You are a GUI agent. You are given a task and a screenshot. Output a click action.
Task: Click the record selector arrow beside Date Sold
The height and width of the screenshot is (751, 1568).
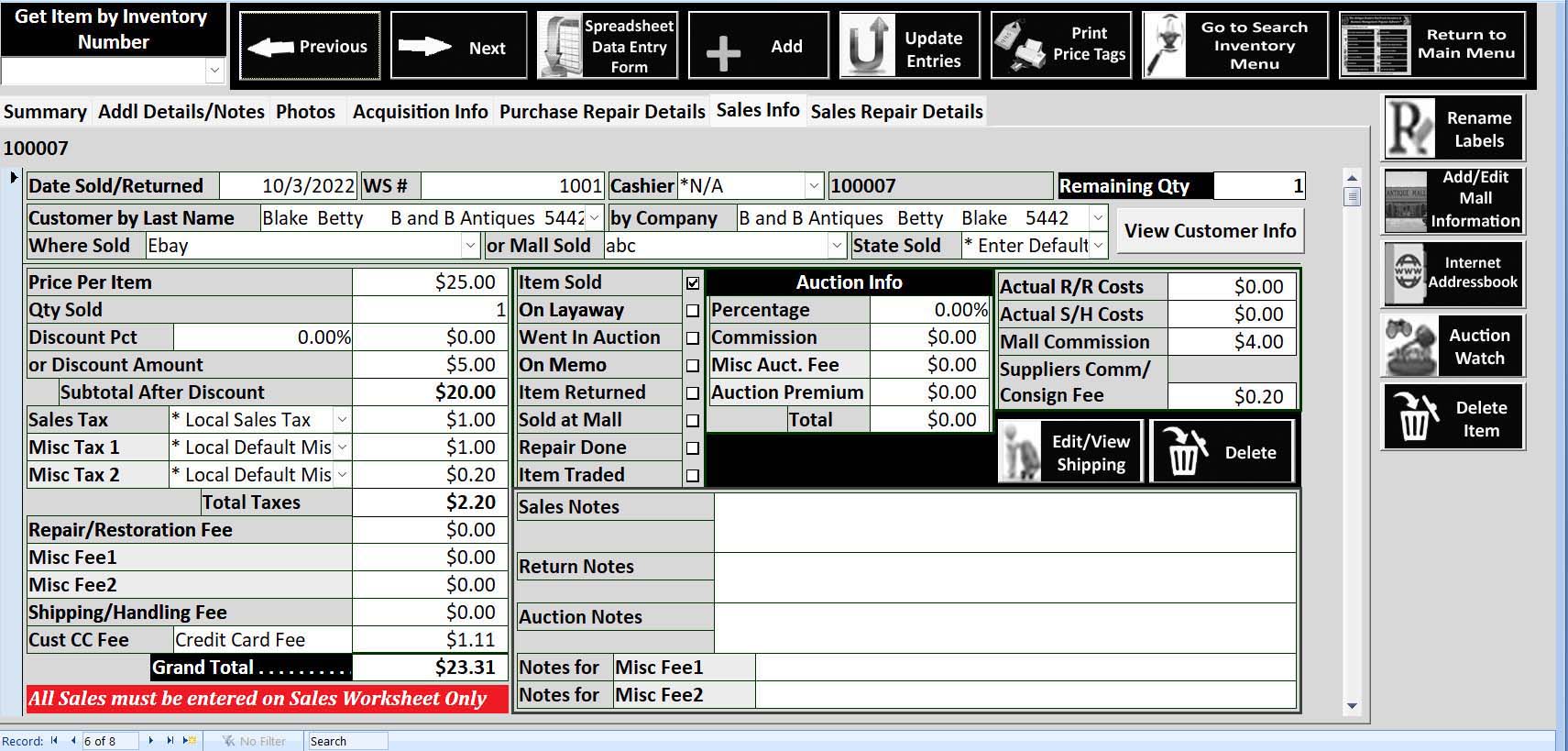point(13,178)
